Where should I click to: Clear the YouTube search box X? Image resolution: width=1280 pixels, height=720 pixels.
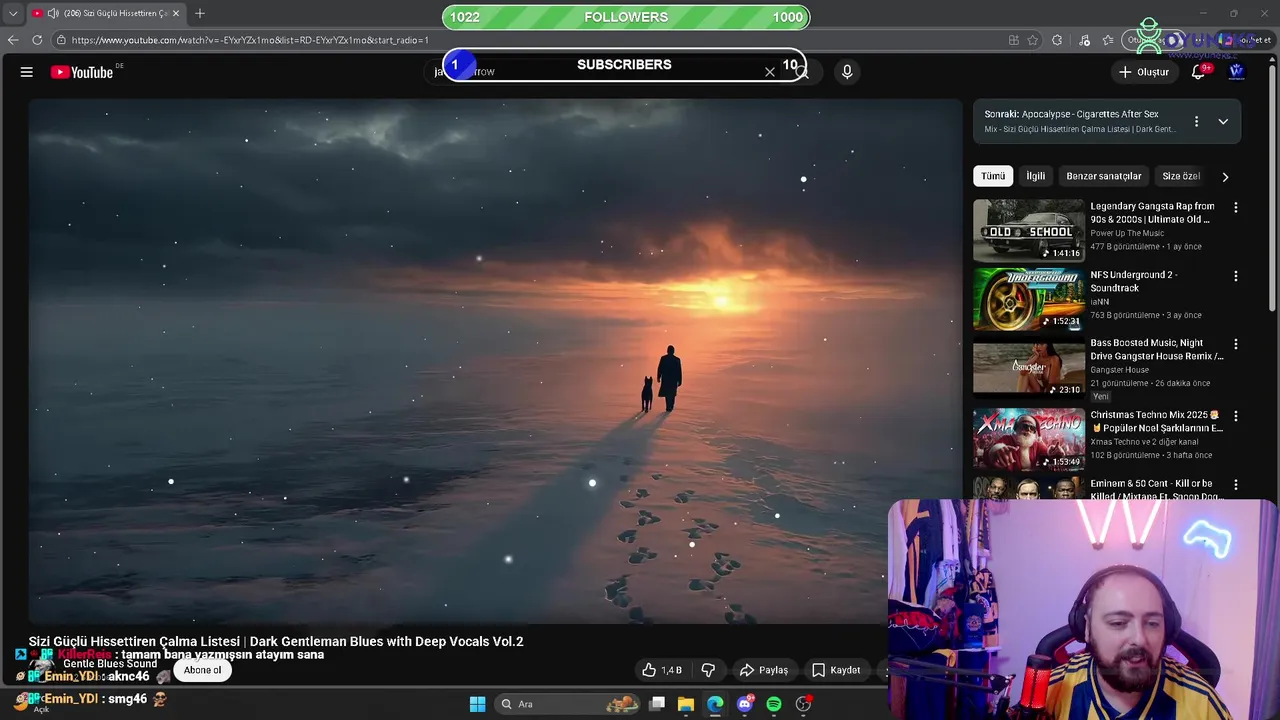[x=770, y=72]
